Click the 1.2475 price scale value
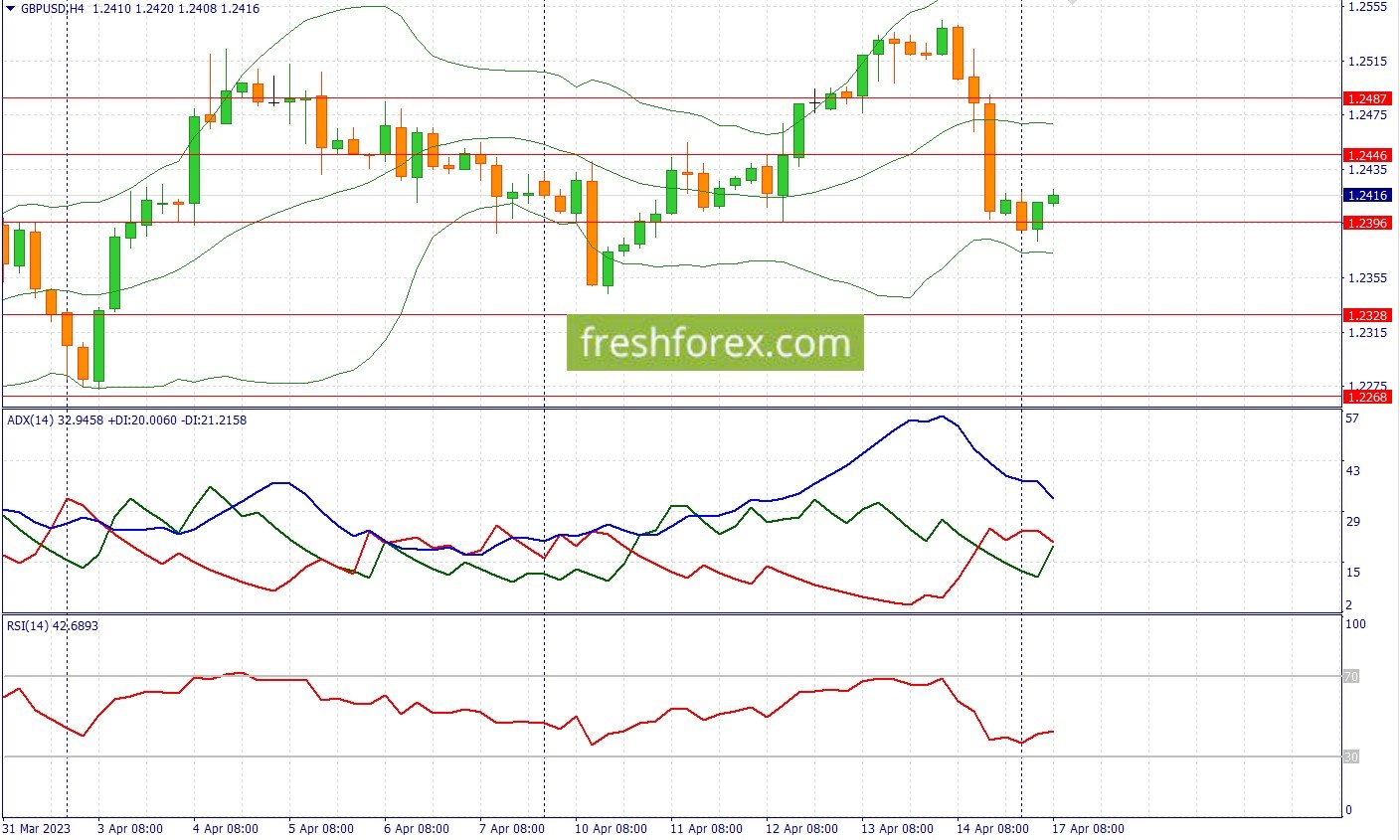Image resolution: width=1400 pixels, height=840 pixels. [x=1366, y=115]
